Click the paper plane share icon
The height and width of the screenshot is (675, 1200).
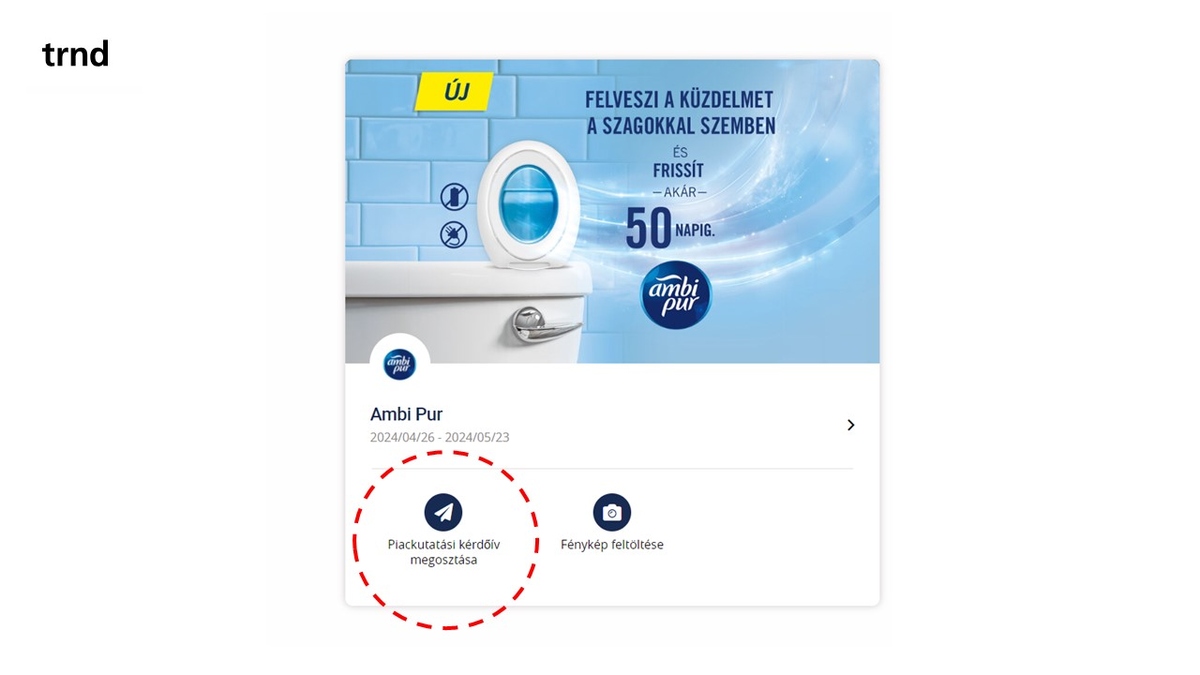[x=443, y=512]
